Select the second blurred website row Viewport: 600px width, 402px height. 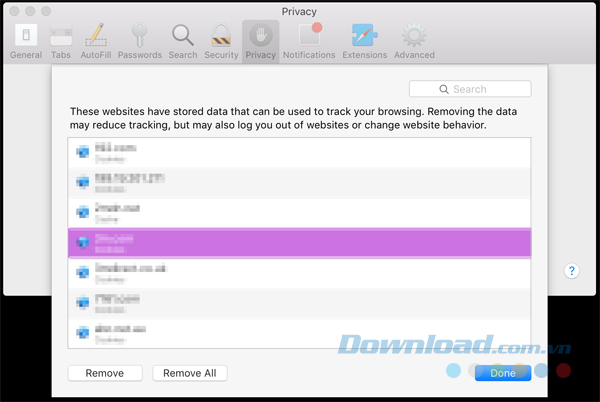click(299, 183)
